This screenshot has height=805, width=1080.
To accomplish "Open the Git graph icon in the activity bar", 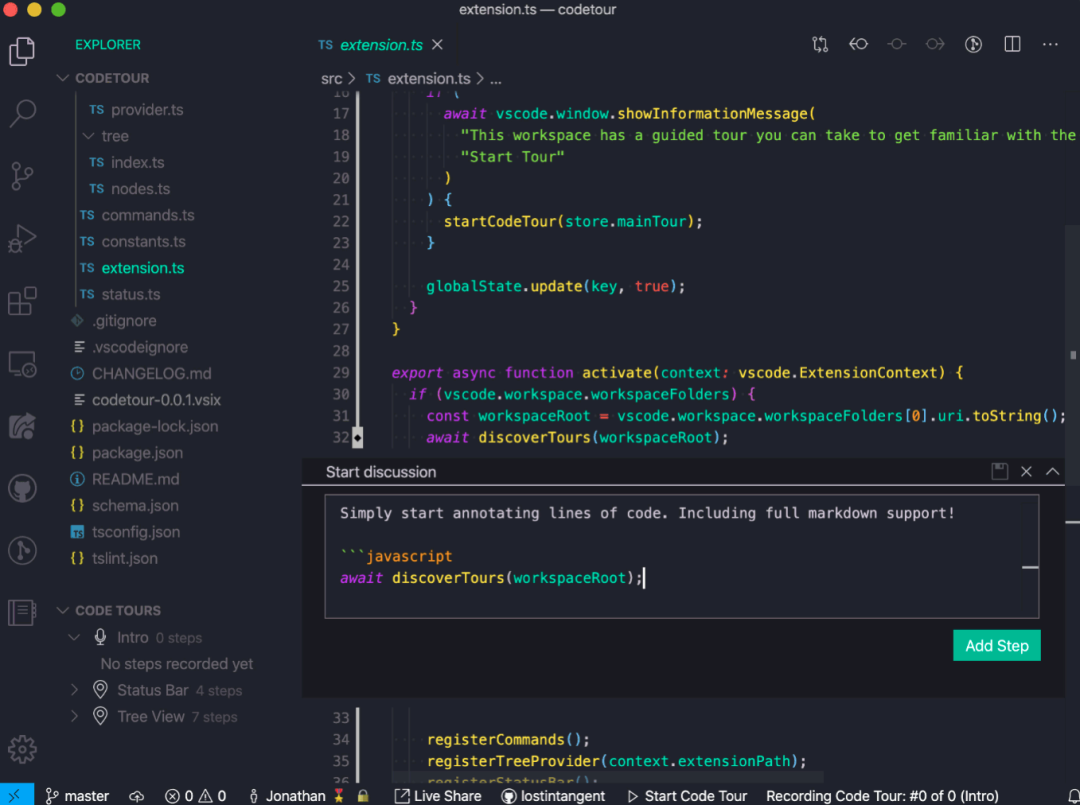I will (22, 550).
